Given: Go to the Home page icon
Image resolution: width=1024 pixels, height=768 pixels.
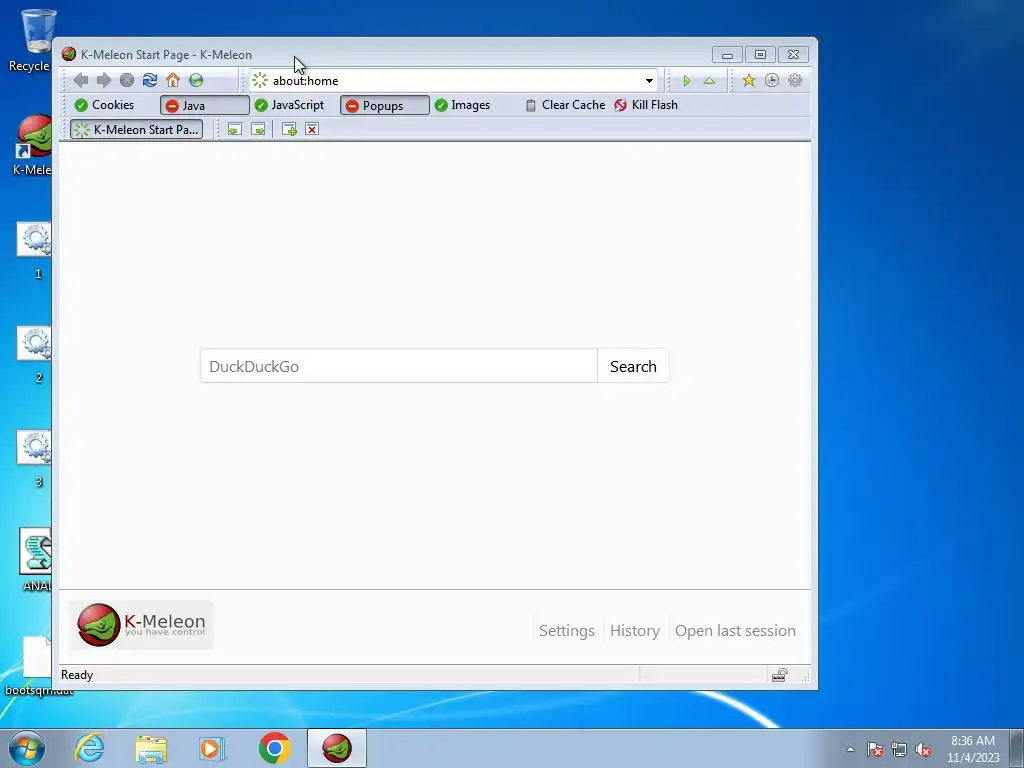Looking at the screenshot, I should click(x=173, y=80).
